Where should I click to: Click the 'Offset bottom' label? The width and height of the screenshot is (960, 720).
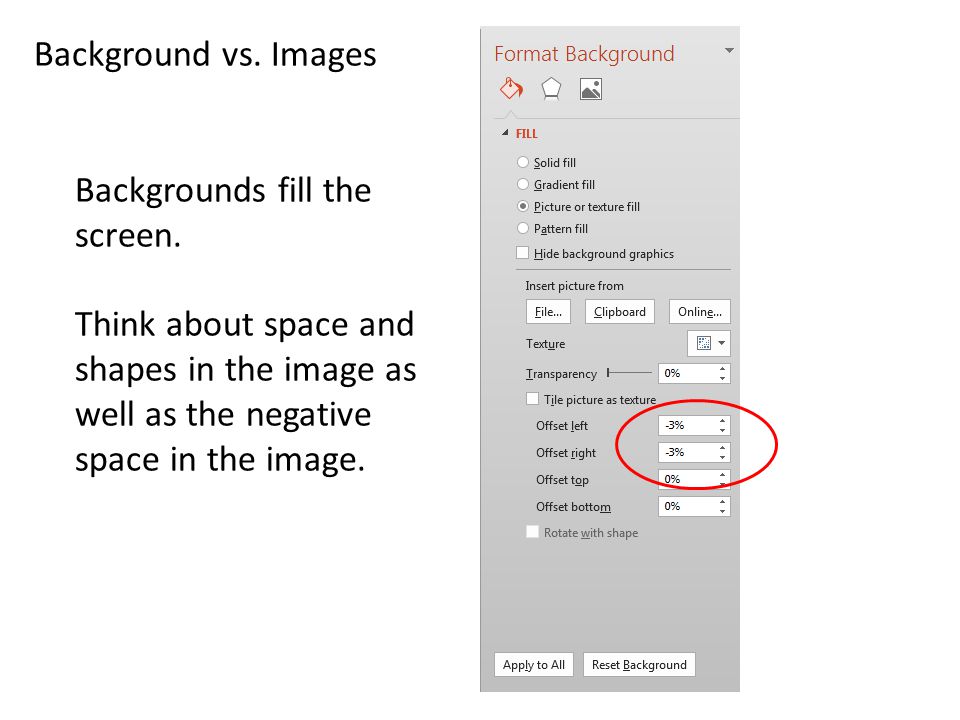coord(573,506)
